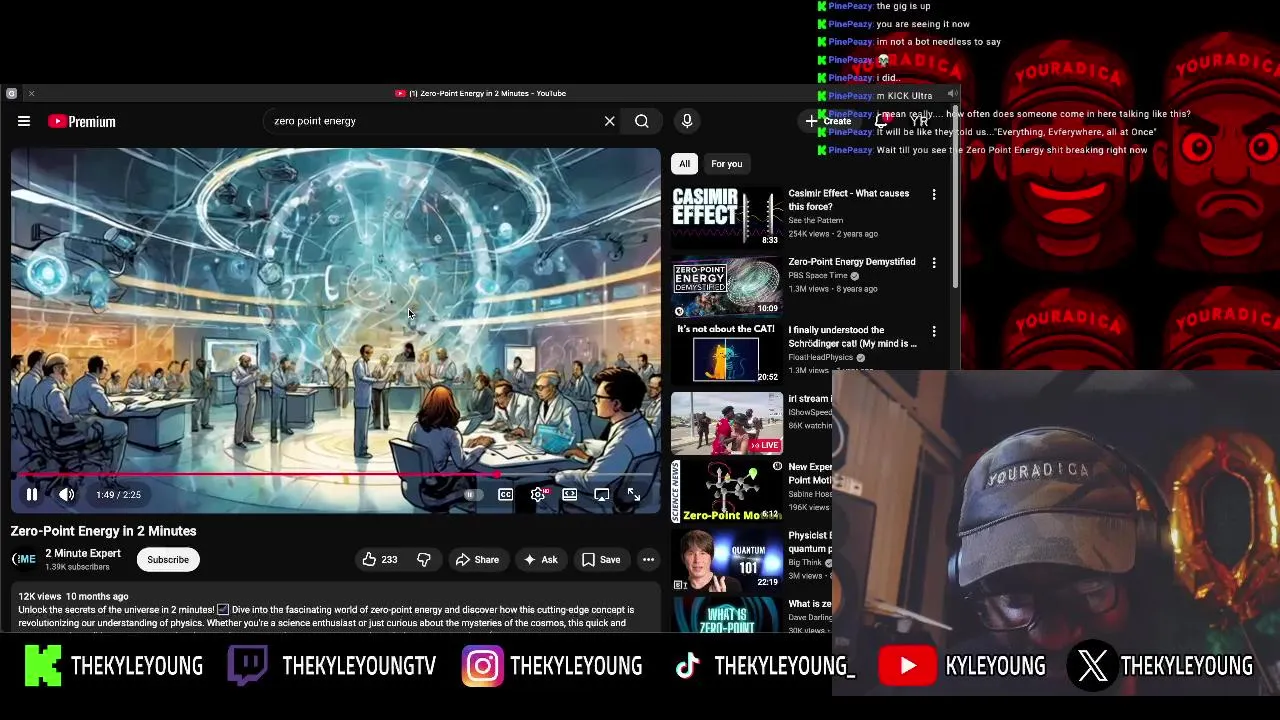Save the video to a playlist
The height and width of the screenshot is (720, 1280).
click(x=601, y=560)
